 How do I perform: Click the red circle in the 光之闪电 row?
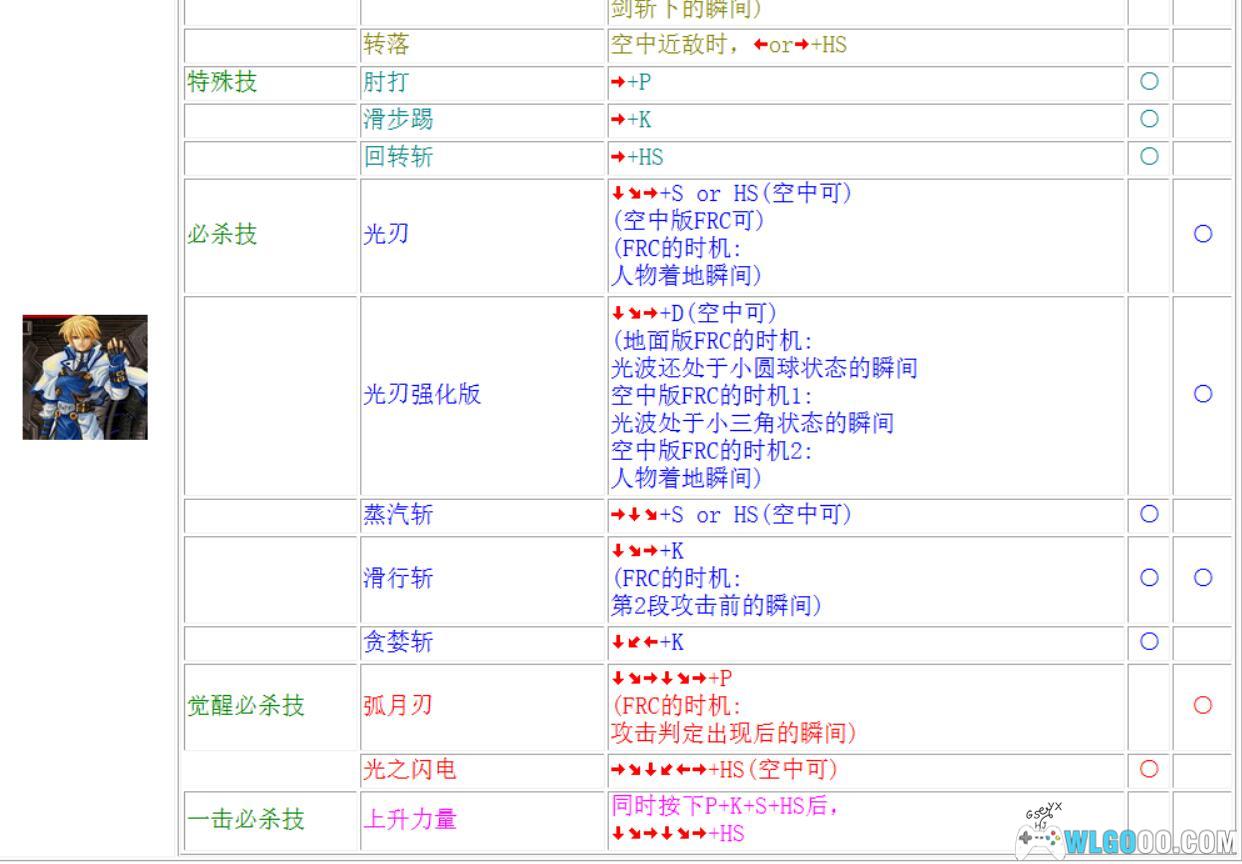point(1149,769)
